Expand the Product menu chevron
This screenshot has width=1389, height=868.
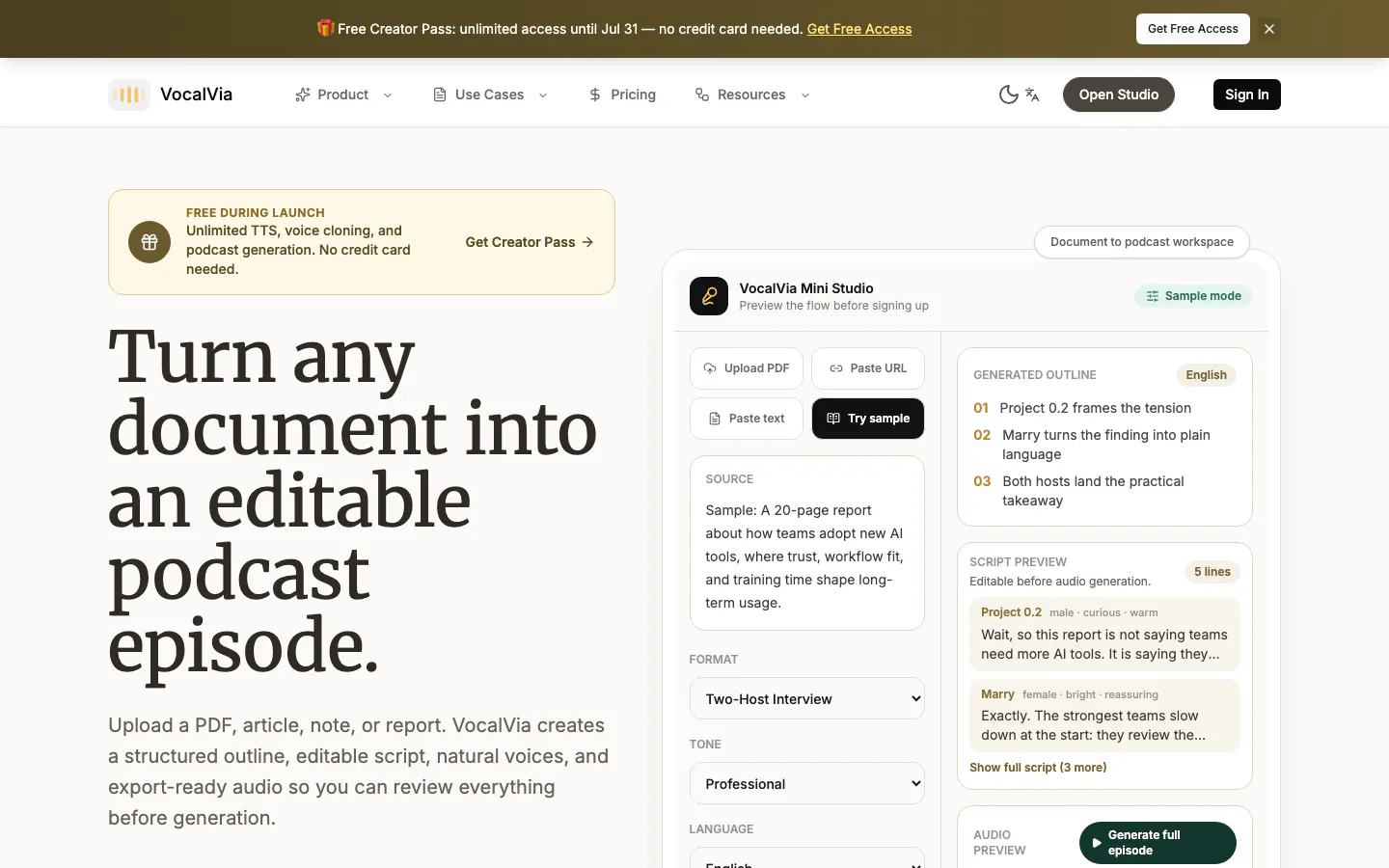tap(388, 95)
